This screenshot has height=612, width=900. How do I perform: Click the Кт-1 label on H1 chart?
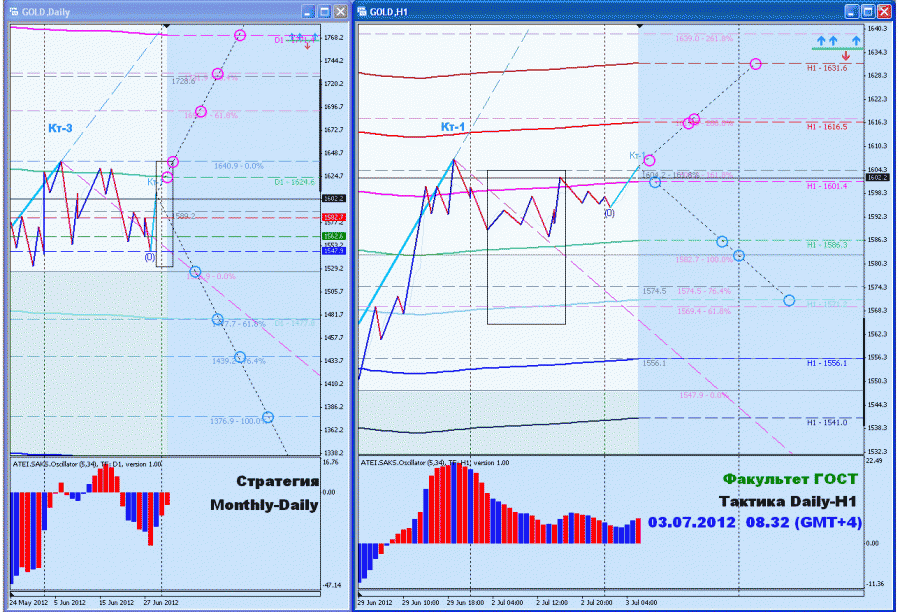pyautogui.click(x=453, y=127)
